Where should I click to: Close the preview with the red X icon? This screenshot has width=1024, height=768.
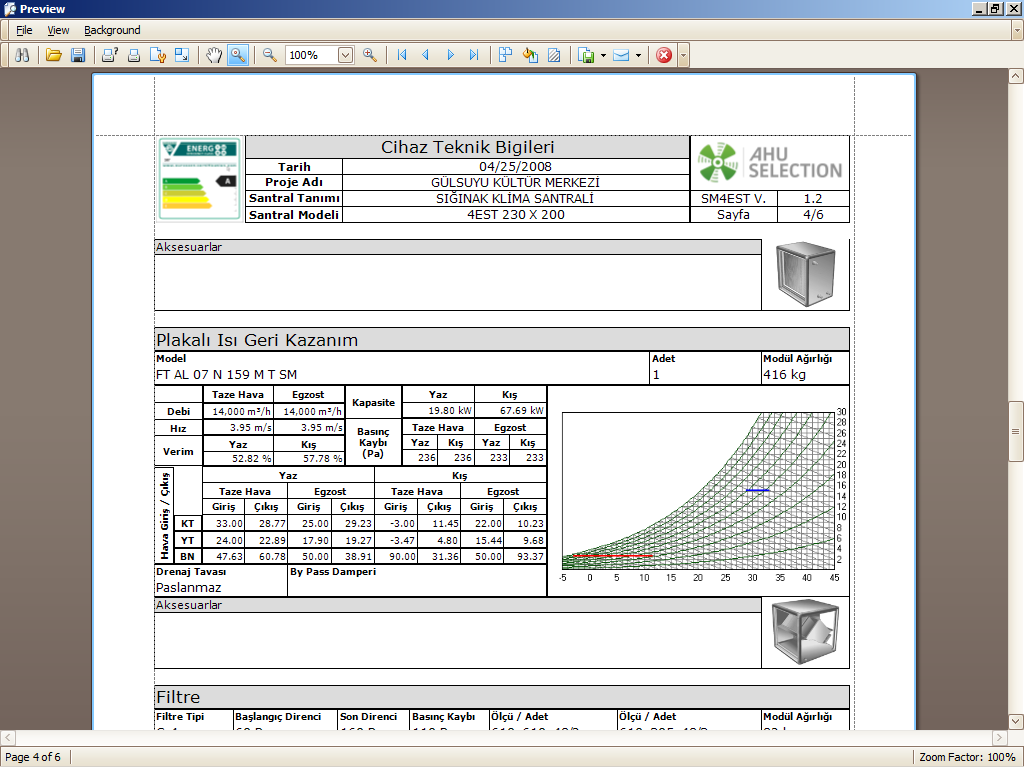(664, 55)
